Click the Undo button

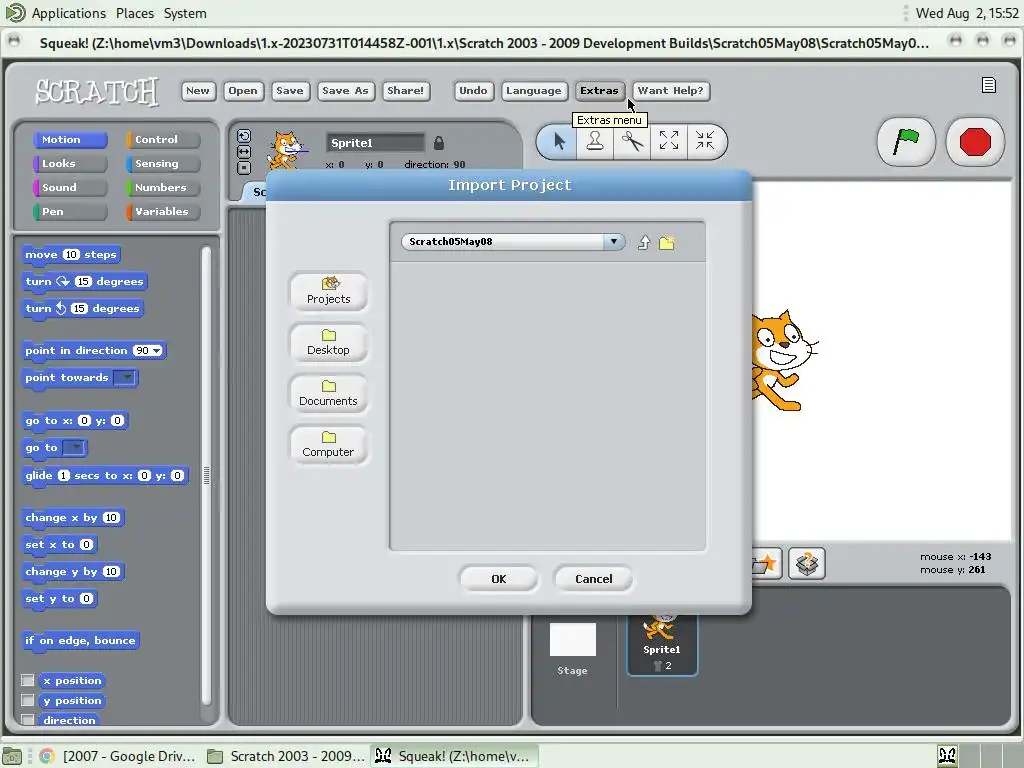tap(473, 91)
